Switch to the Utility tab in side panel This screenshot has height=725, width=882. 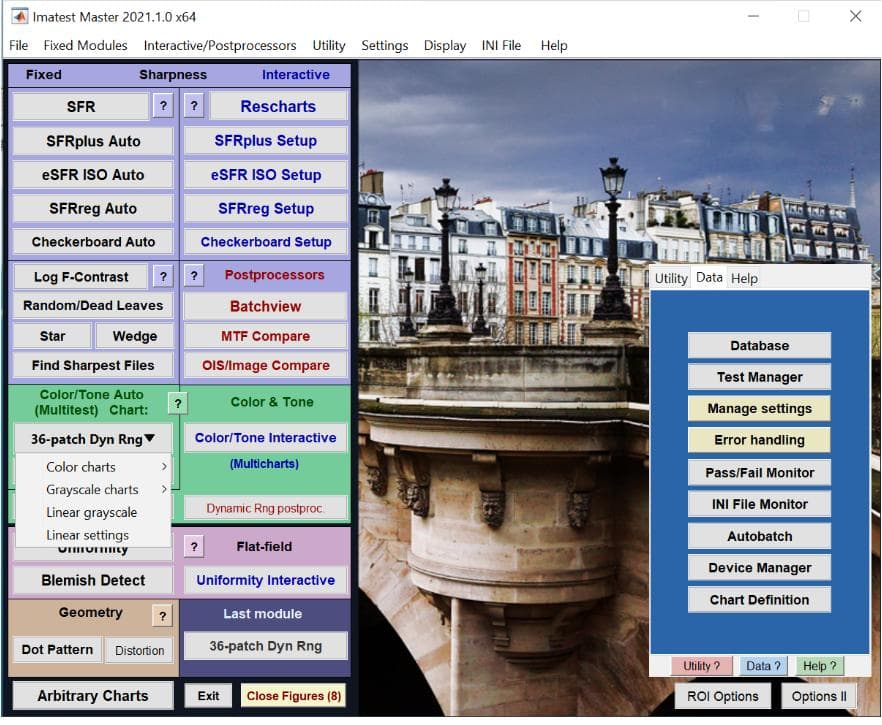(x=671, y=278)
